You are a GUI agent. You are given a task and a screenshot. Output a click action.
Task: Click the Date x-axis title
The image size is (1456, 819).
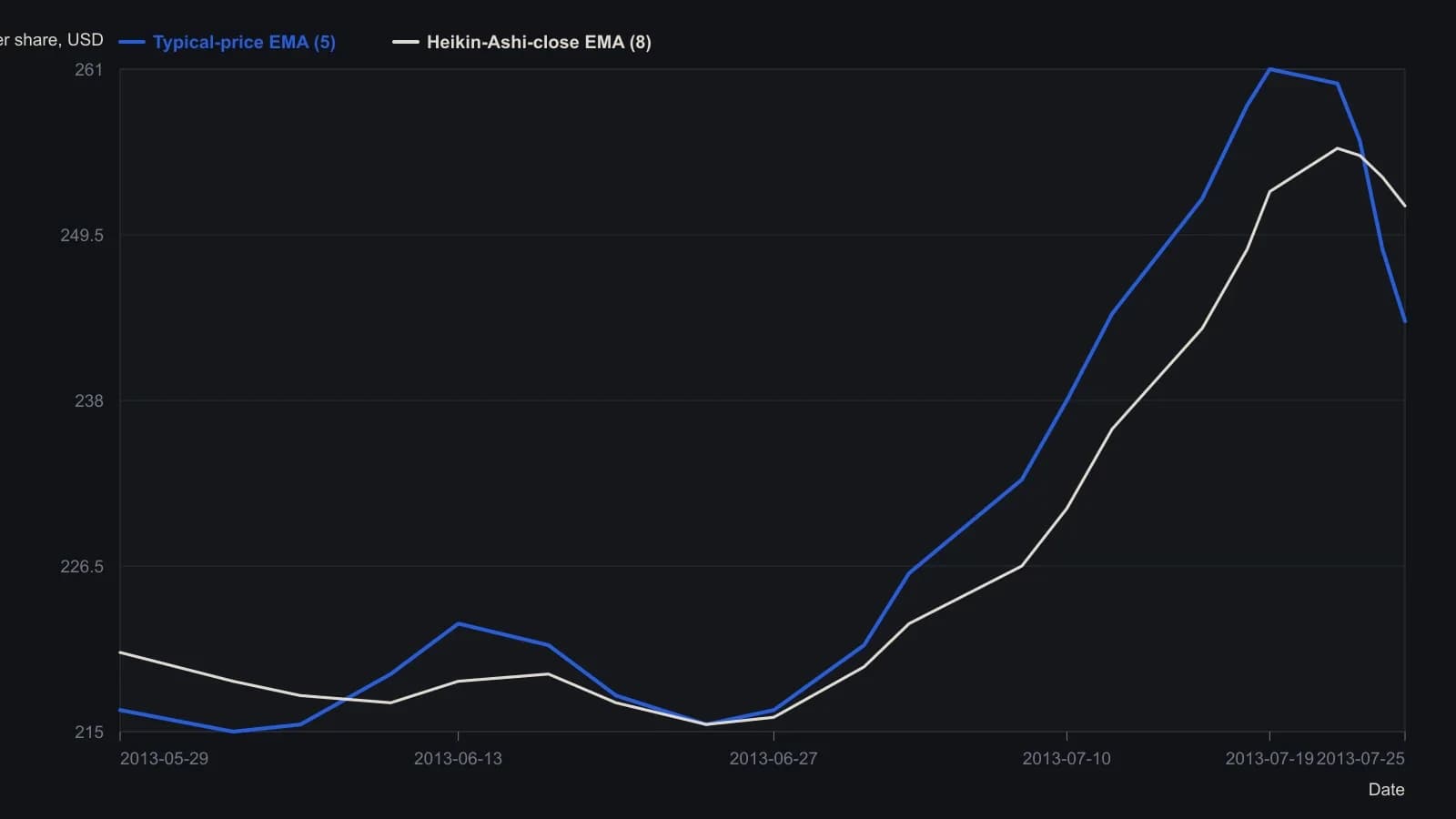[x=1387, y=790]
